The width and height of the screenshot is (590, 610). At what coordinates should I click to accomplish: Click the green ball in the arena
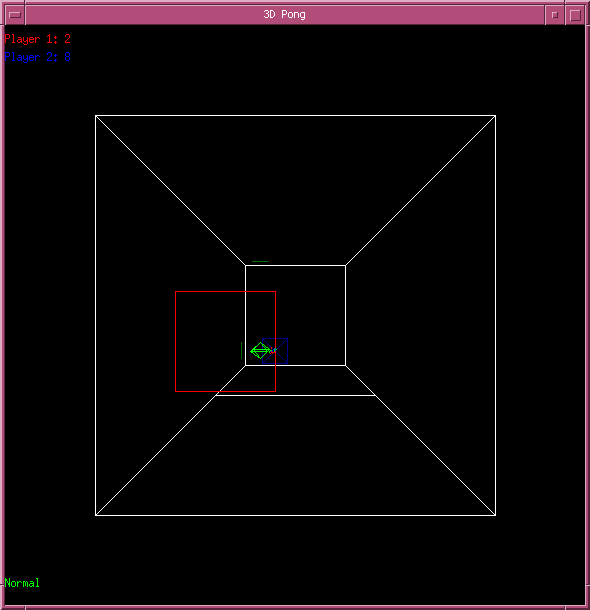coord(260,351)
